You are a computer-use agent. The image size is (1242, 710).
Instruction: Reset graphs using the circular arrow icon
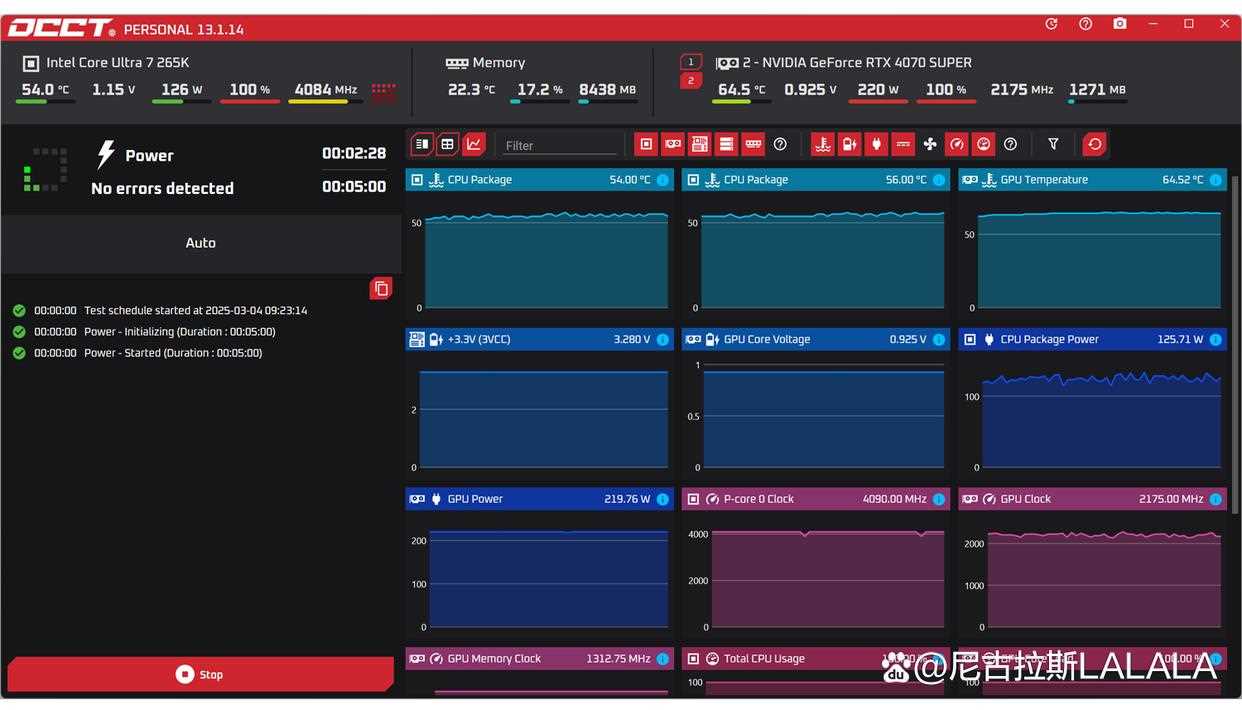click(1094, 144)
